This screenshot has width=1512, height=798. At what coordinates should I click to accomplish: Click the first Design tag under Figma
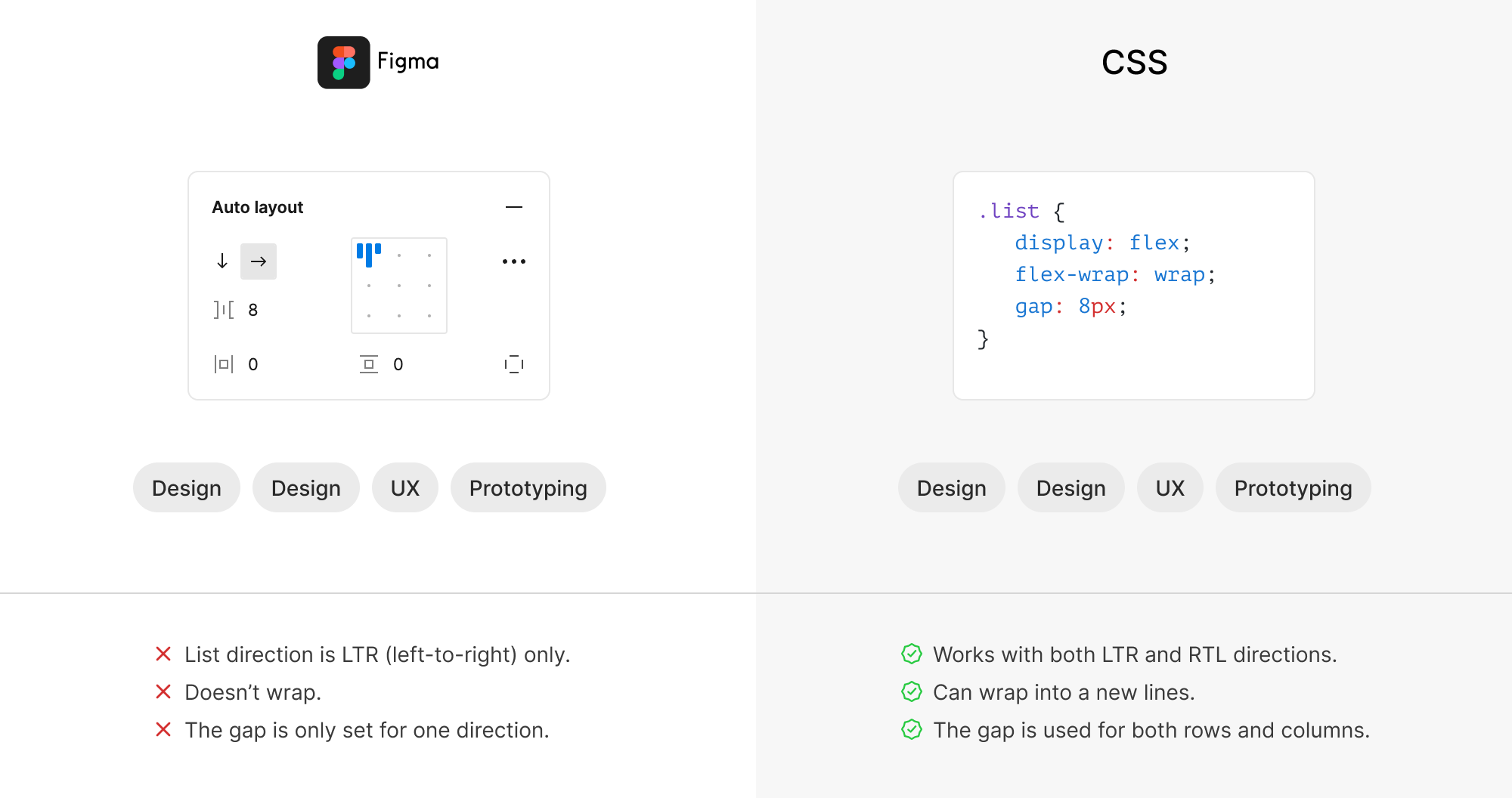pos(187,488)
